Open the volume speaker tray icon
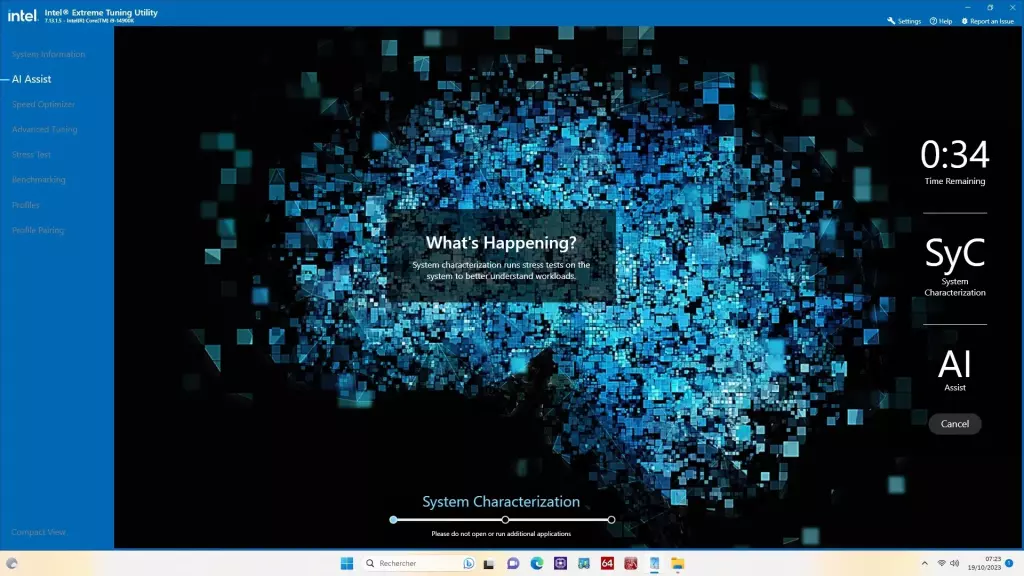The image size is (1024, 576). pyautogui.click(x=955, y=563)
